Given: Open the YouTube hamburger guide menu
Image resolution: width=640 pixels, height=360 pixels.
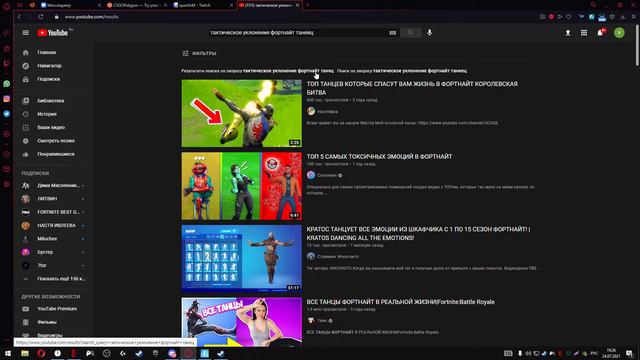Looking at the screenshot, I should tap(25, 33).
